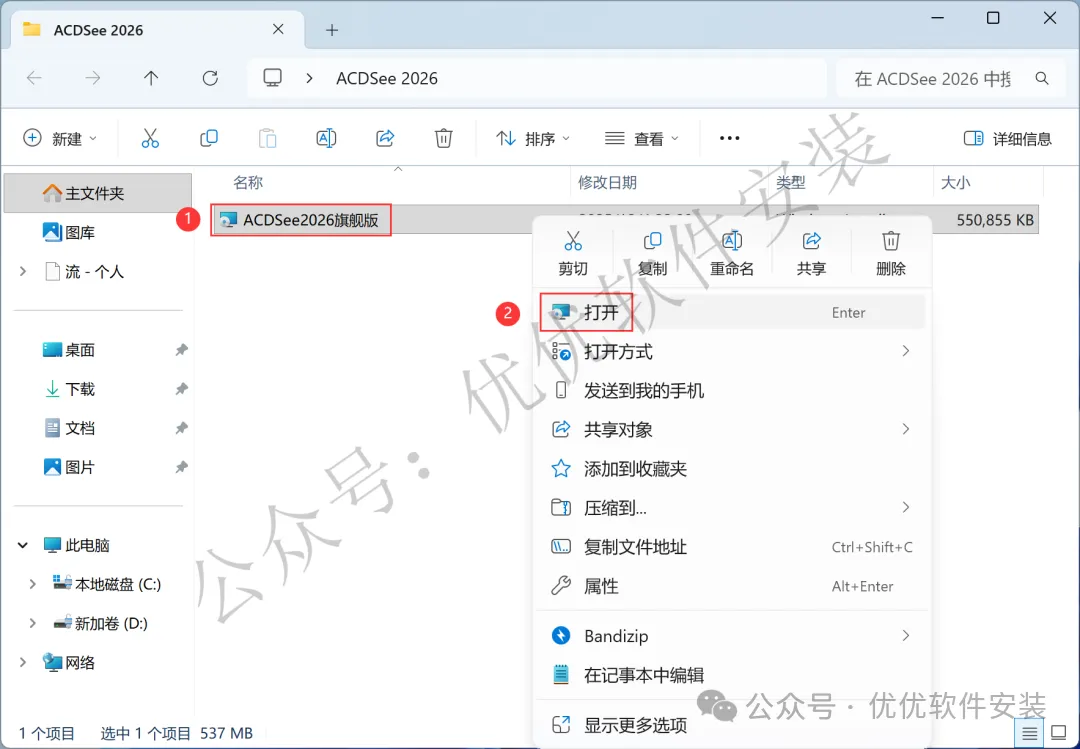Open the 新建 dropdown

pyautogui.click(x=61, y=138)
